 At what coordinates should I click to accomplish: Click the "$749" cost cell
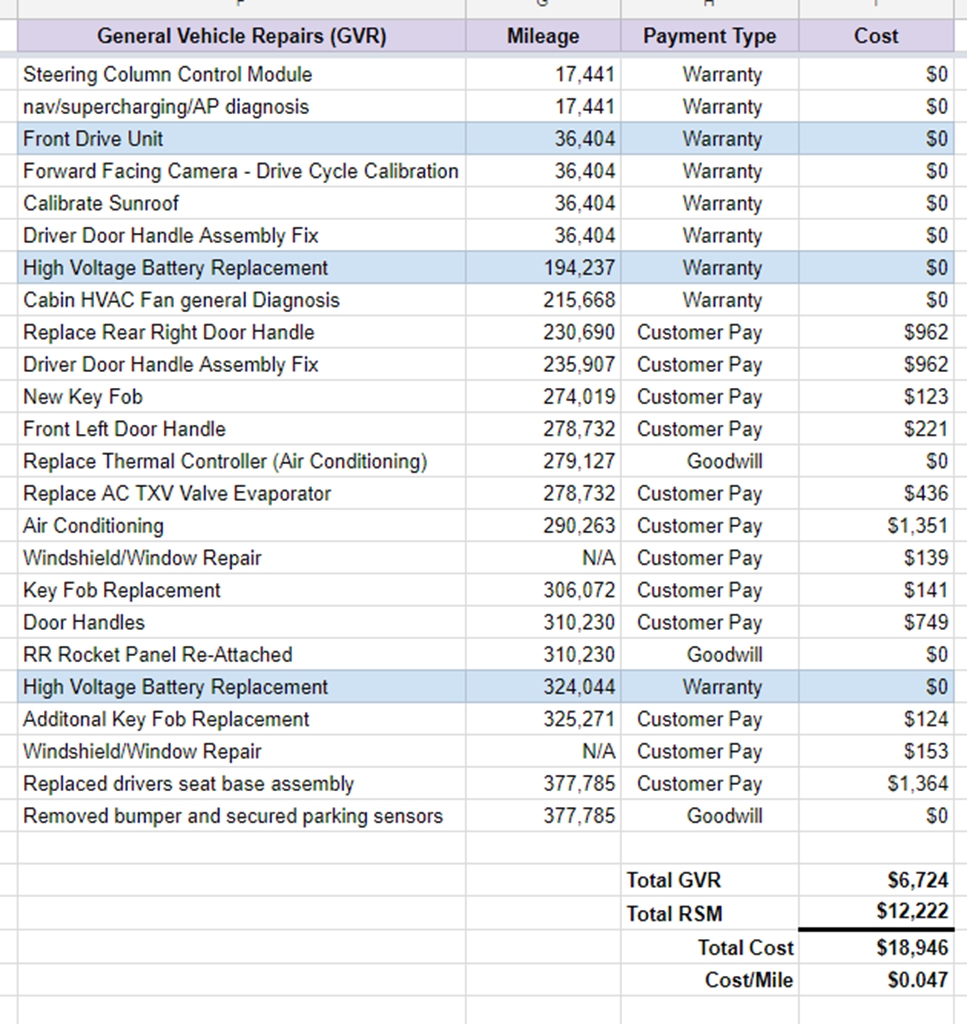(x=876, y=622)
